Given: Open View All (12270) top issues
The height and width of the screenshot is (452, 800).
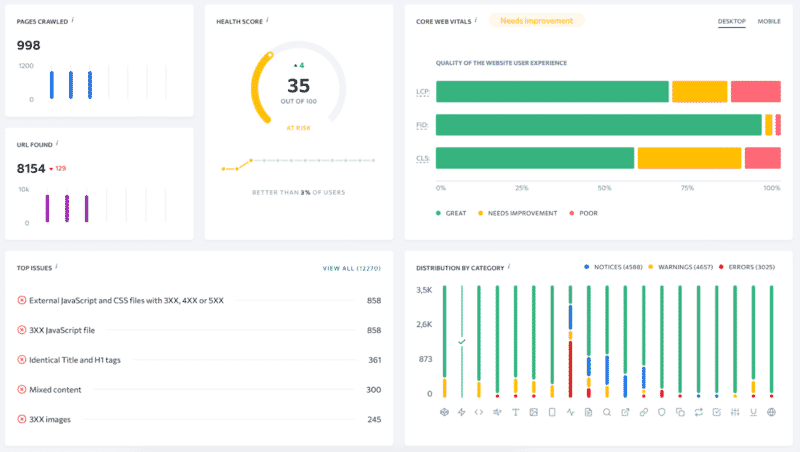Looking at the screenshot, I should click(351, 268).
